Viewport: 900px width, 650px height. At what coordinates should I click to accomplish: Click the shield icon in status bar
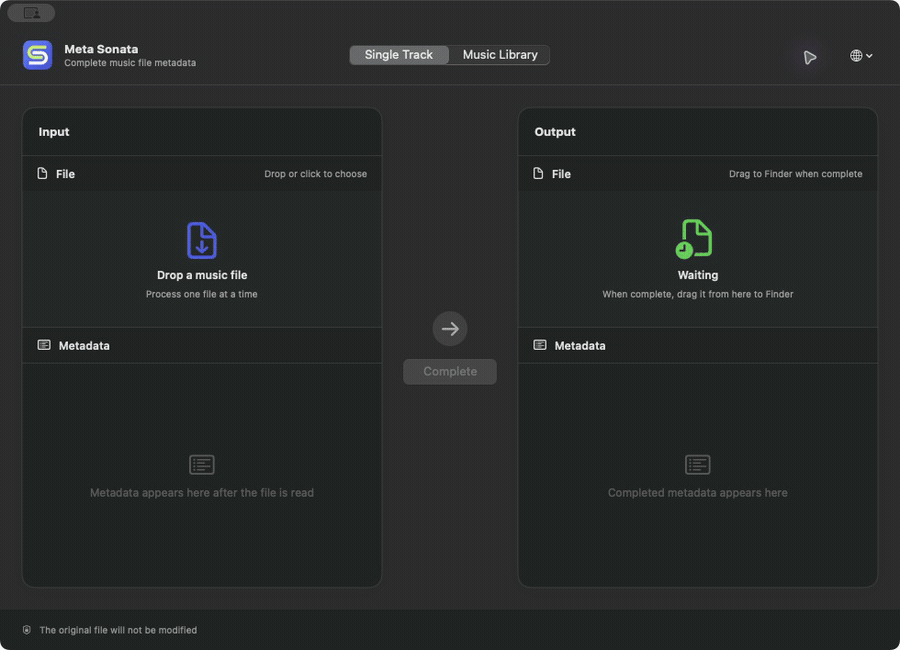[26, 630]
